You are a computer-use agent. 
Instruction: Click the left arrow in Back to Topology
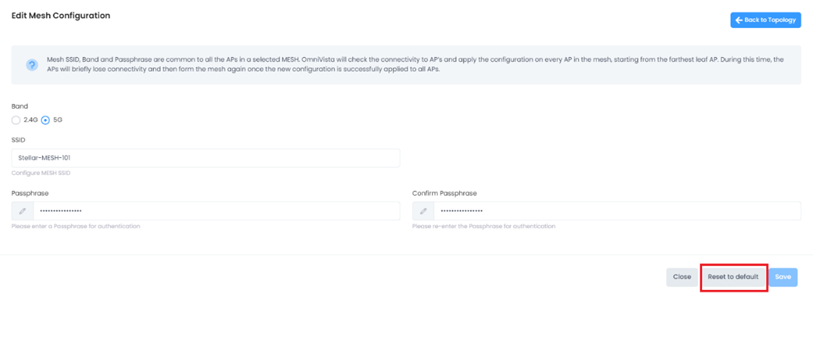(739, 20)
